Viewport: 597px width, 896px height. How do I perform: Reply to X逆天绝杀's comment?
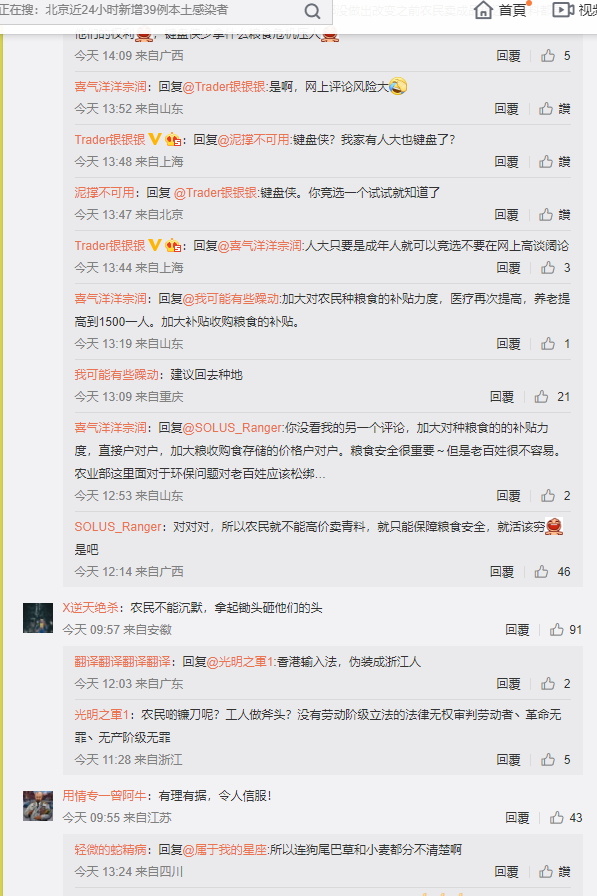(x=517, y=630)
